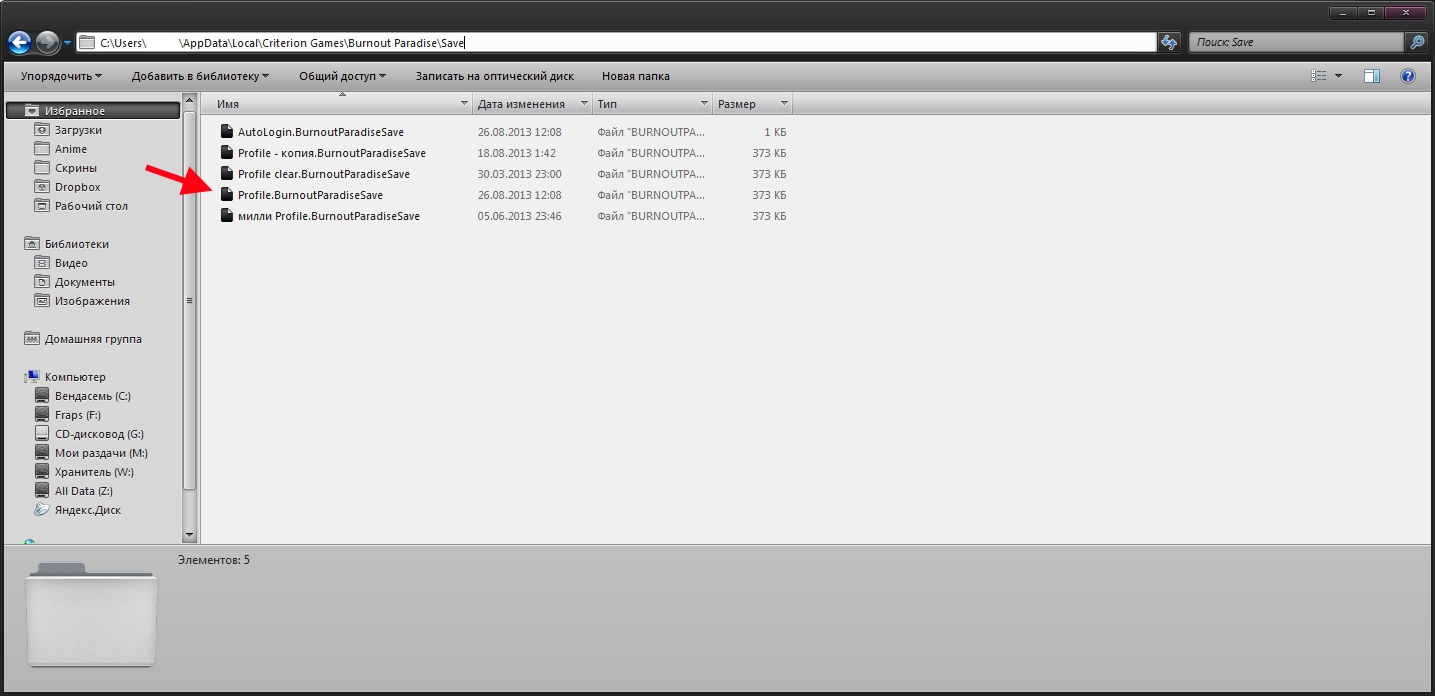Open Help with the question mark icon
The width and height of the screenshot is (1435, 696).
pyautogui.click(x=1408, y=76)
